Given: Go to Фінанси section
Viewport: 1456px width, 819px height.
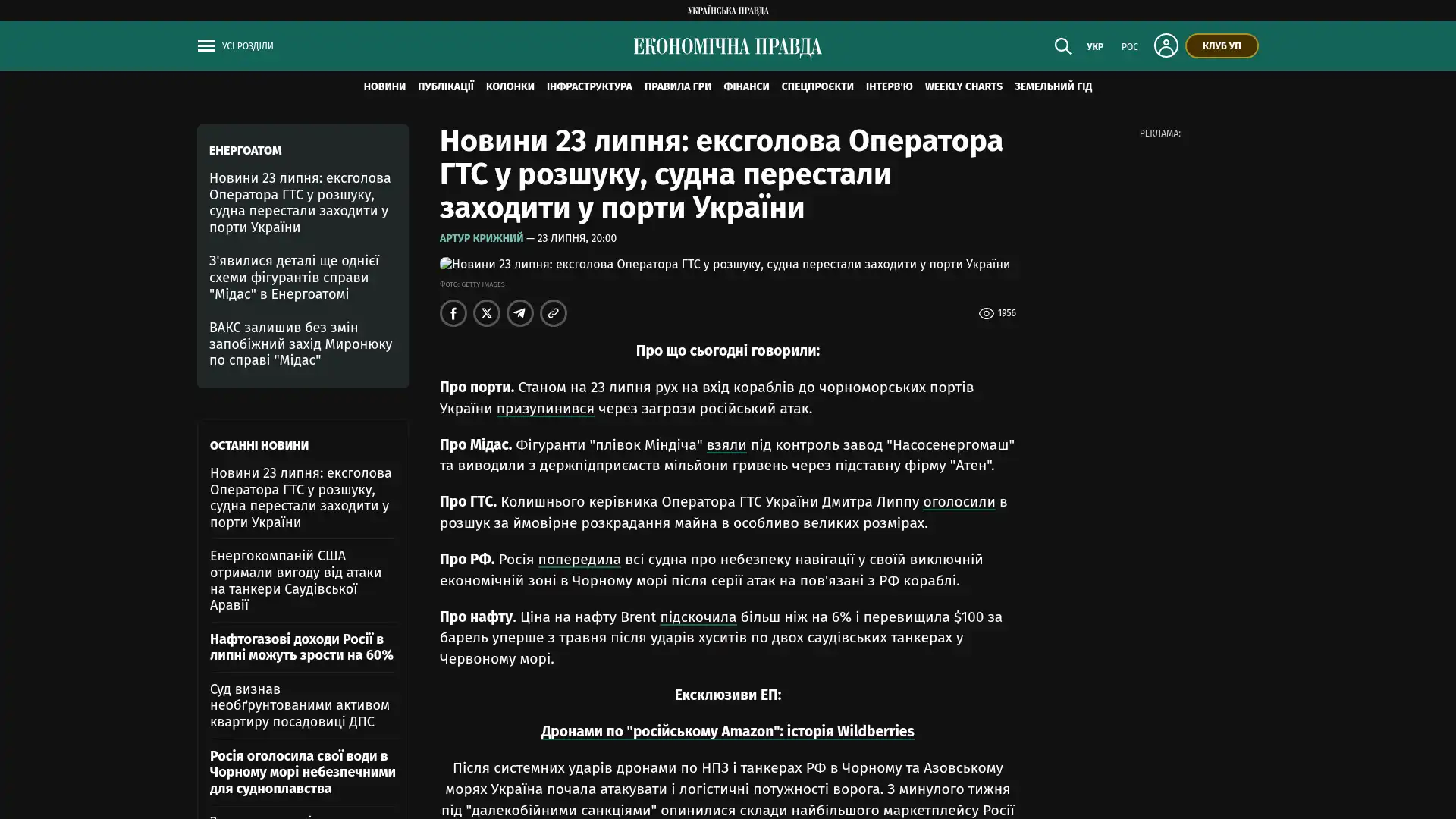Looking at the screenshot, I should tap(746, 87).
